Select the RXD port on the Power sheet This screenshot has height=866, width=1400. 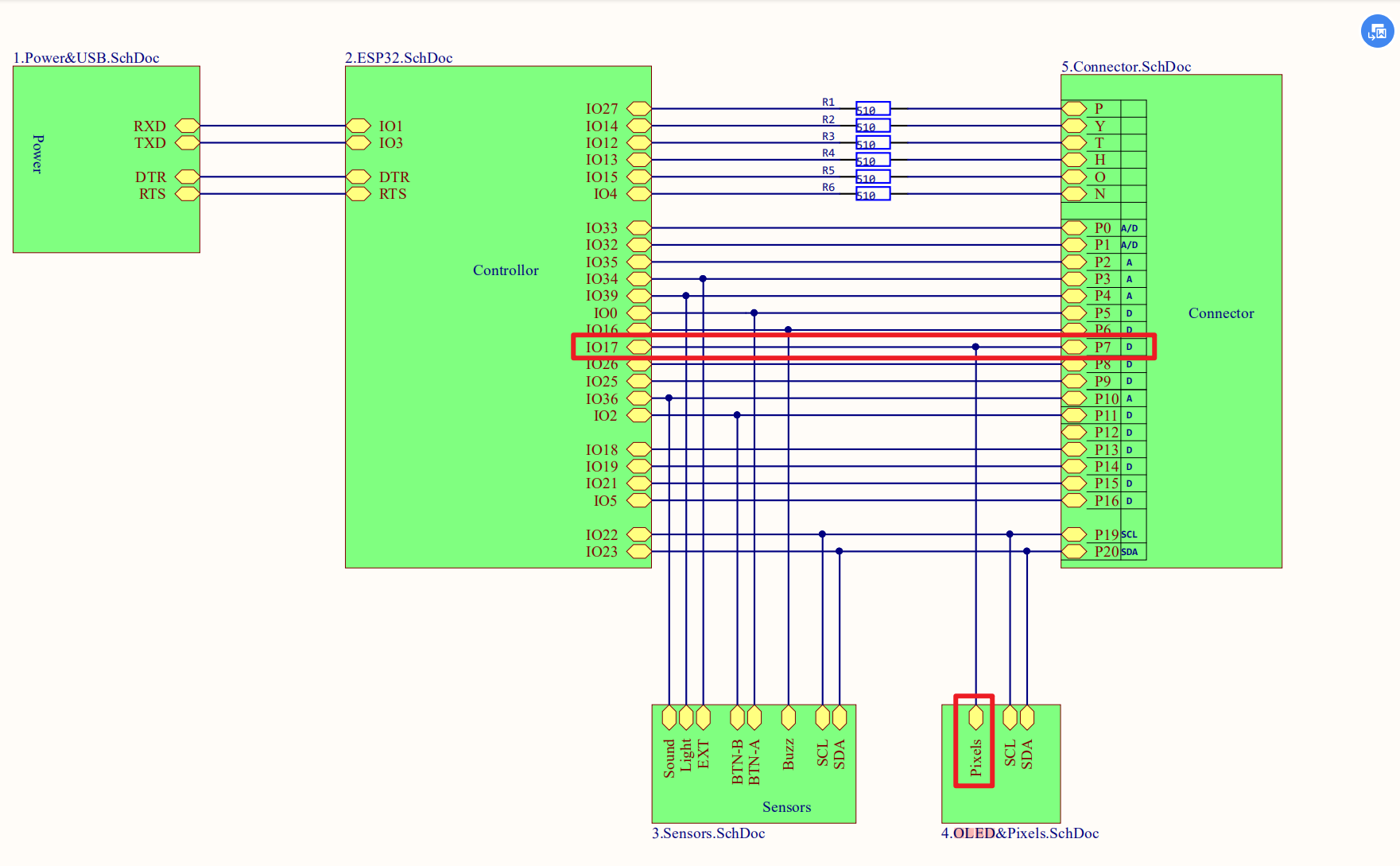(x=187, y=126)
